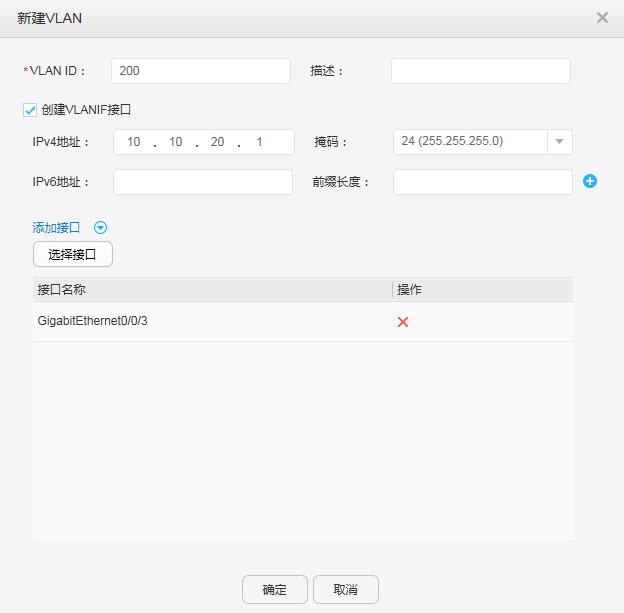The height and width of the screenshot is (613, 624).
Task: Uncheck the 创建VLANIF接口 checkbox
Action: 30,110
